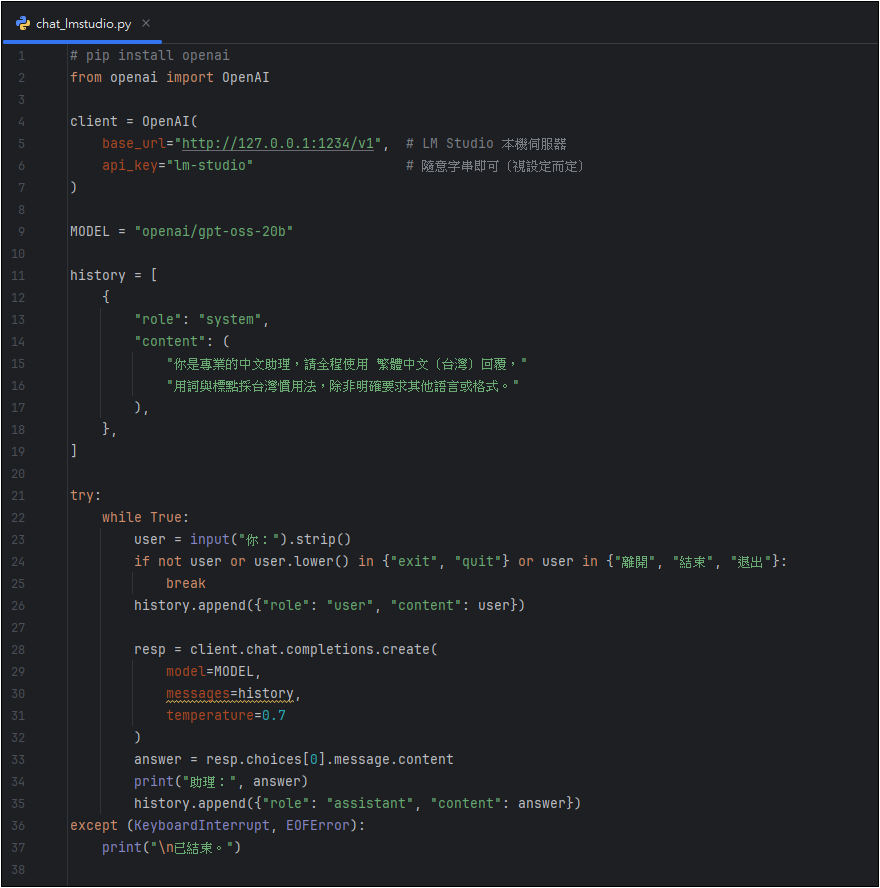This screenshot has width=880, height=888.
Task: Click the "system" role string
Action: point(234,319)
